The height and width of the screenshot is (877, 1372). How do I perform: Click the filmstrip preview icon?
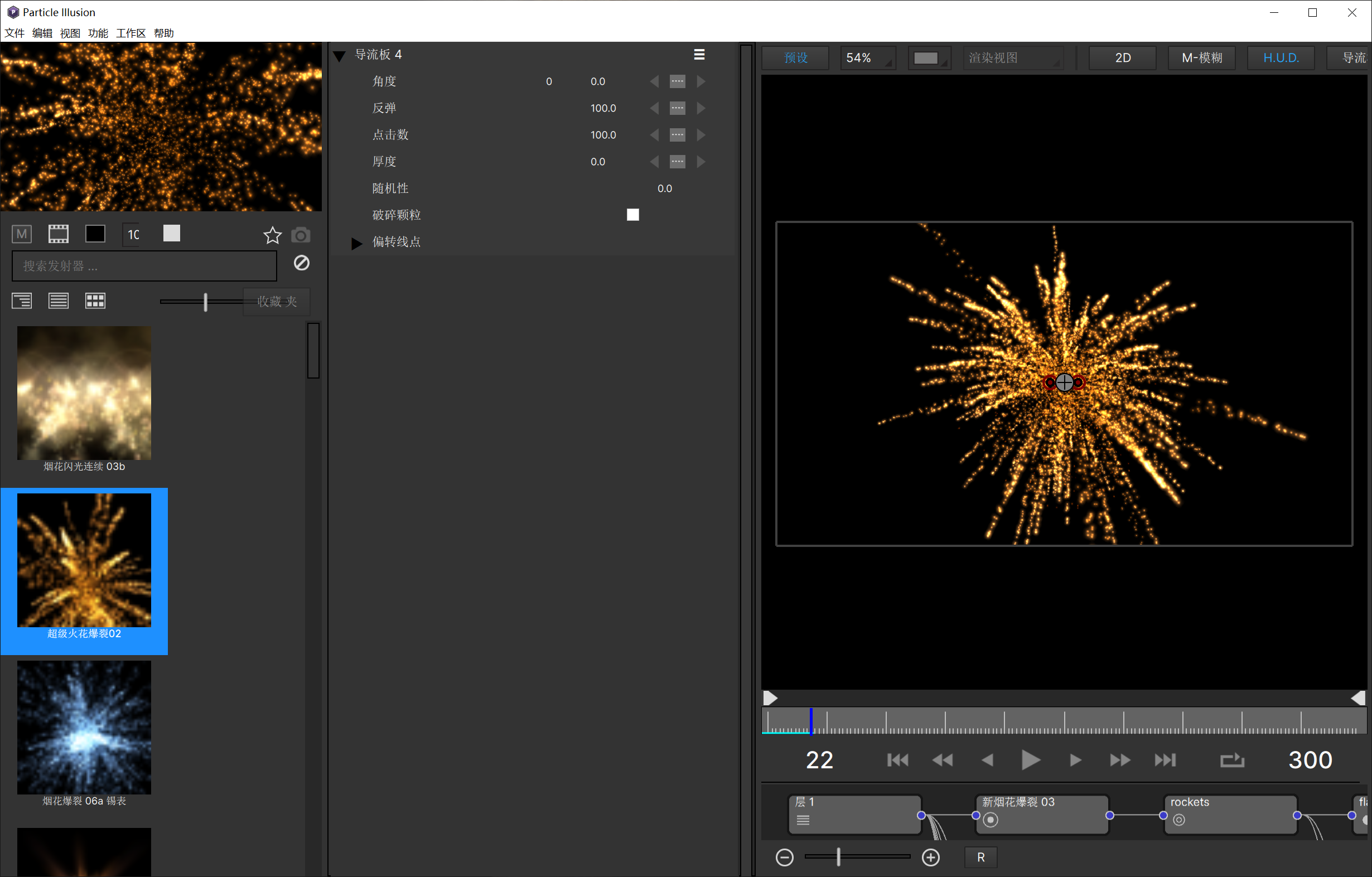pos(58,234)
